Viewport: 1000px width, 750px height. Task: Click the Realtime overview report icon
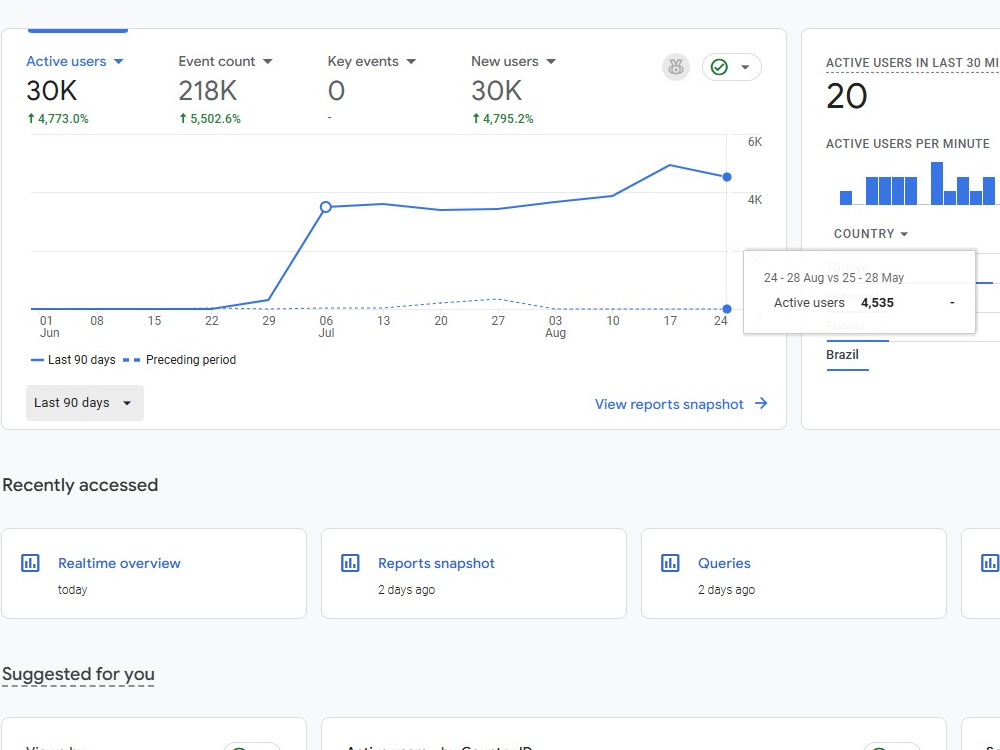click(x=30, y=563)
